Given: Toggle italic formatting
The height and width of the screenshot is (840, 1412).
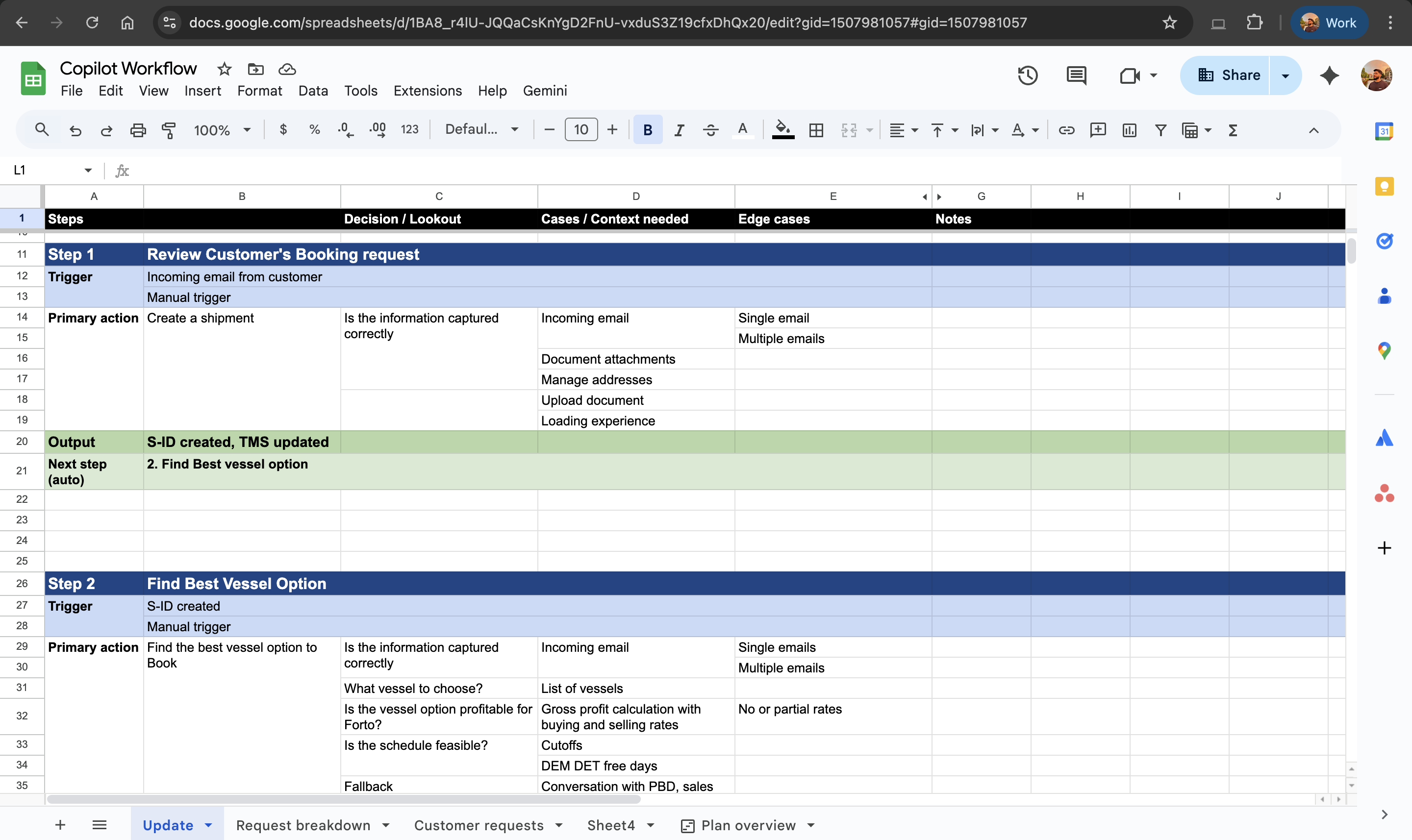Looking at the screenshot, I should coord(679,129).
